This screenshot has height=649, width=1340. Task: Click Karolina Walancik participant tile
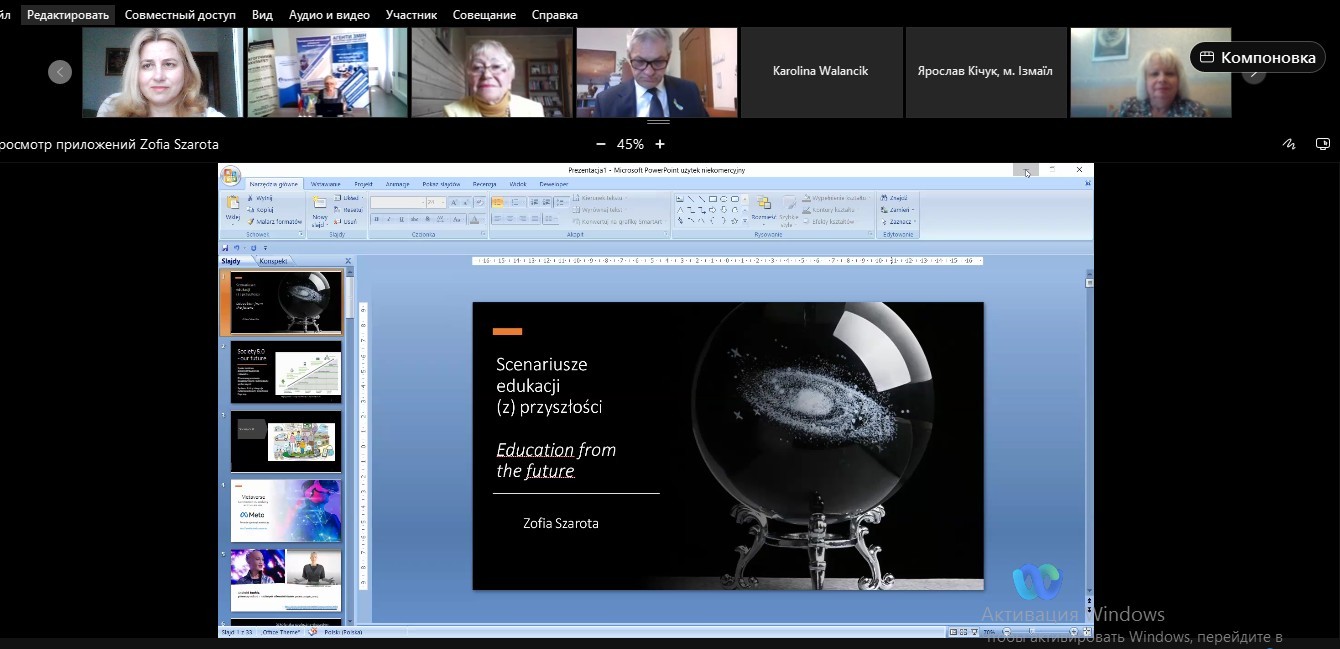[820, 72]
